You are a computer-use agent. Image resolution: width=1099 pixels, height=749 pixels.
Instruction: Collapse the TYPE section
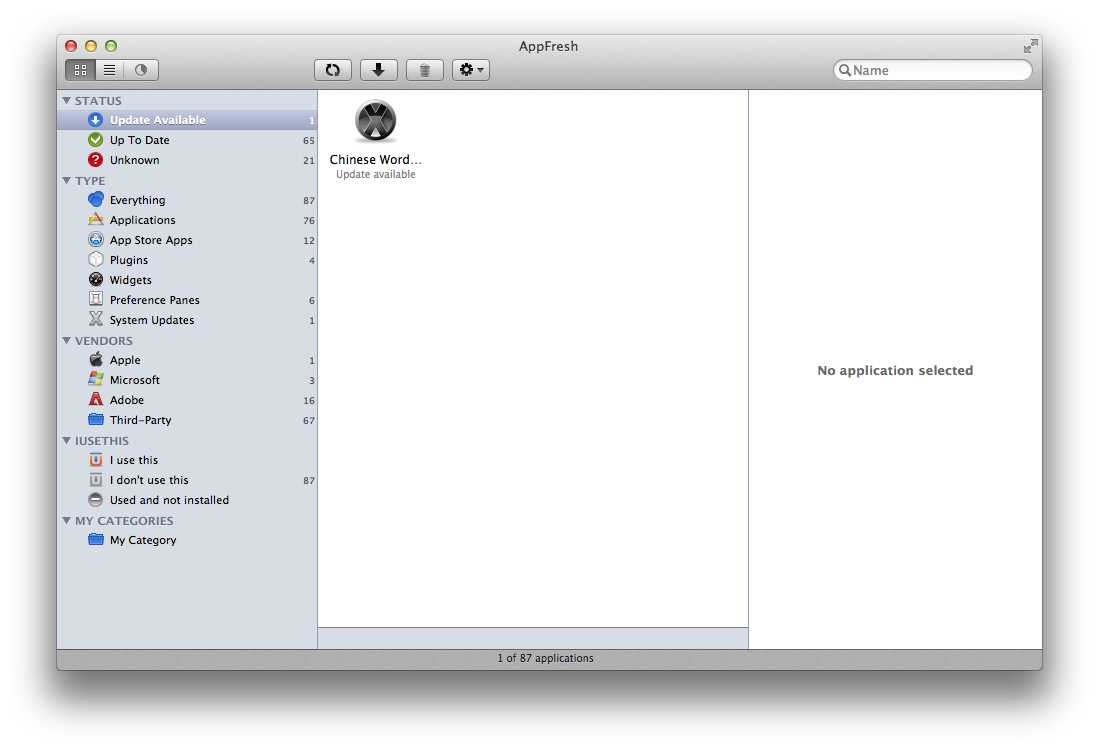(x=67, y=181)
